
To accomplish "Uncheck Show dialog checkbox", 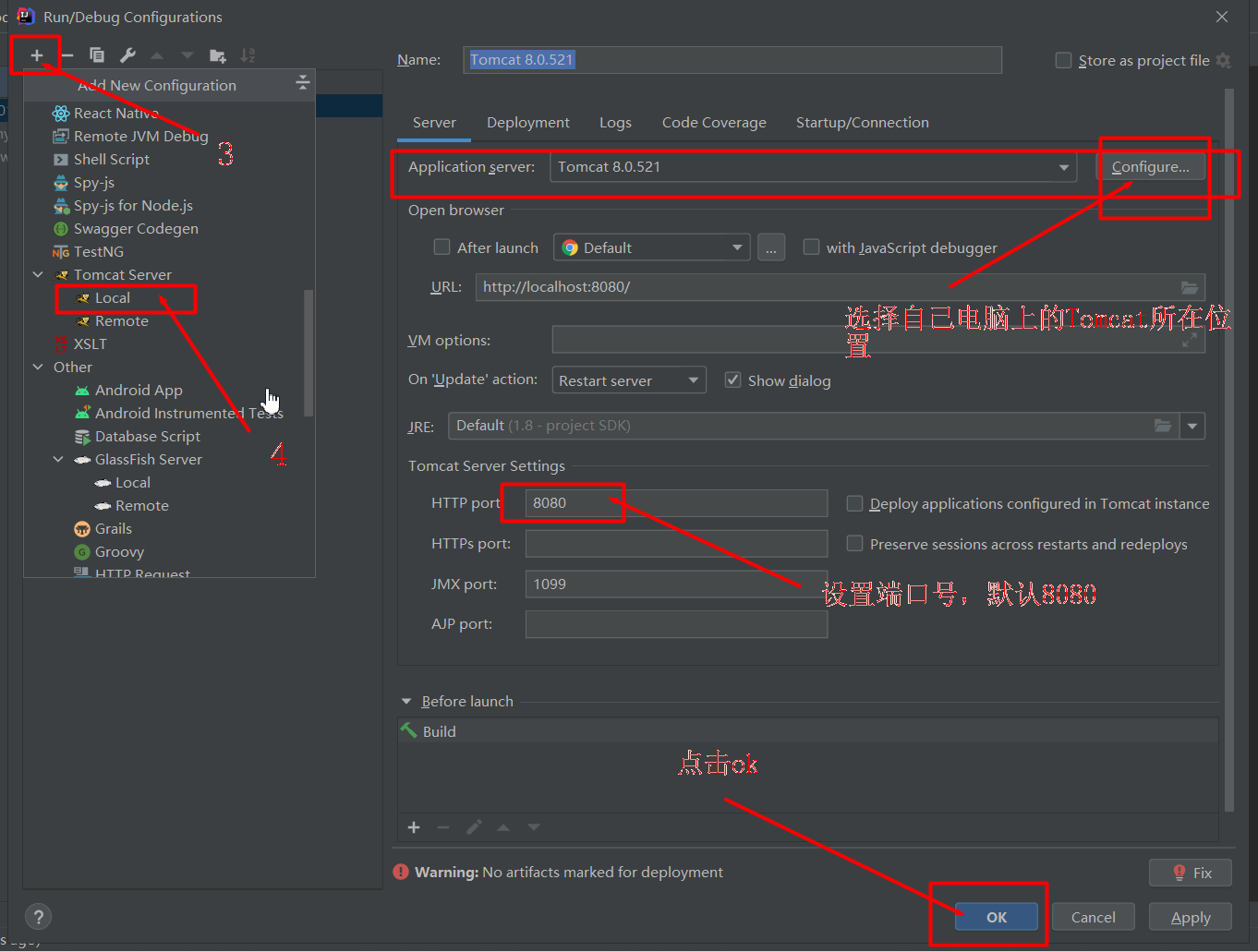I will (732, 380).
